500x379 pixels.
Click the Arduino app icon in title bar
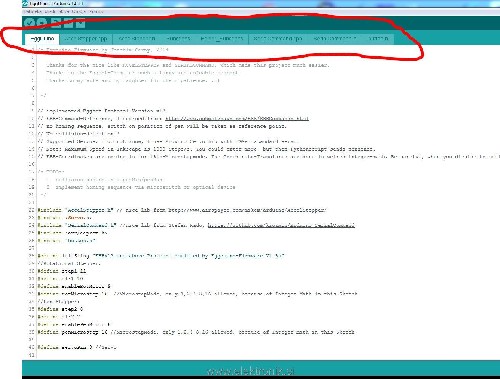(x=25, y=4)
